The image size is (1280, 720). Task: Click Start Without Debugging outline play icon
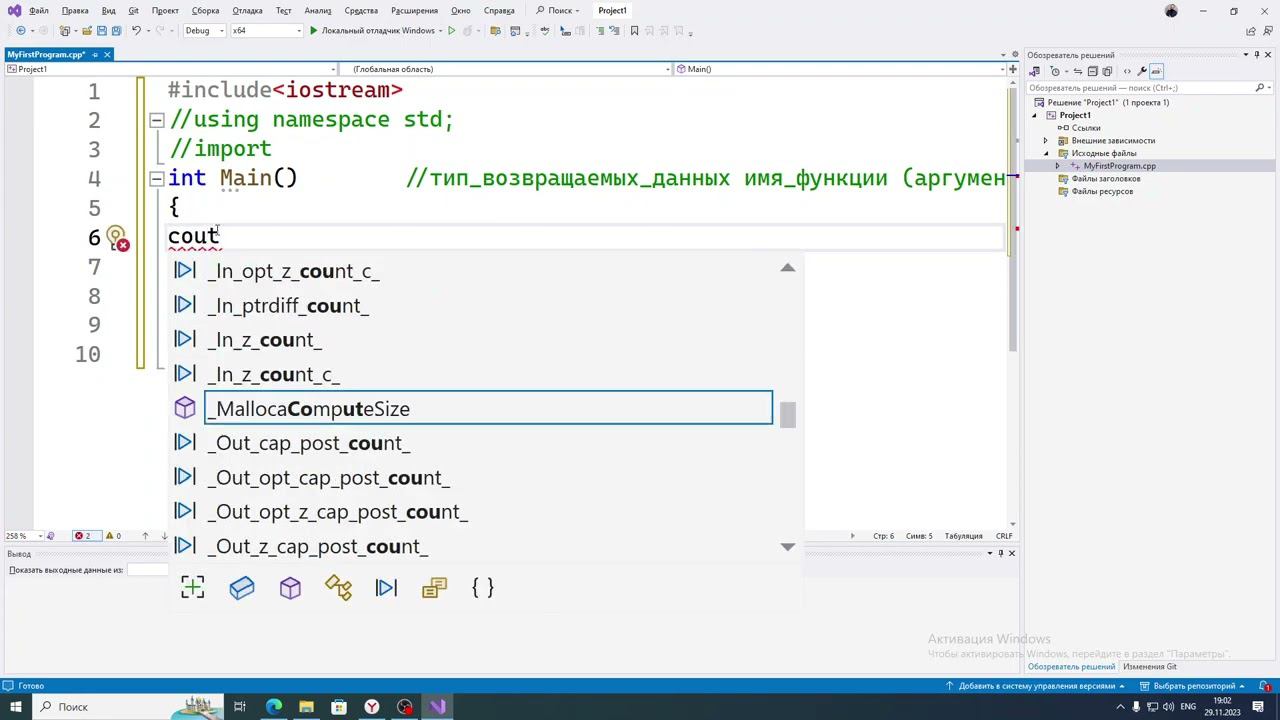(452, 31)
